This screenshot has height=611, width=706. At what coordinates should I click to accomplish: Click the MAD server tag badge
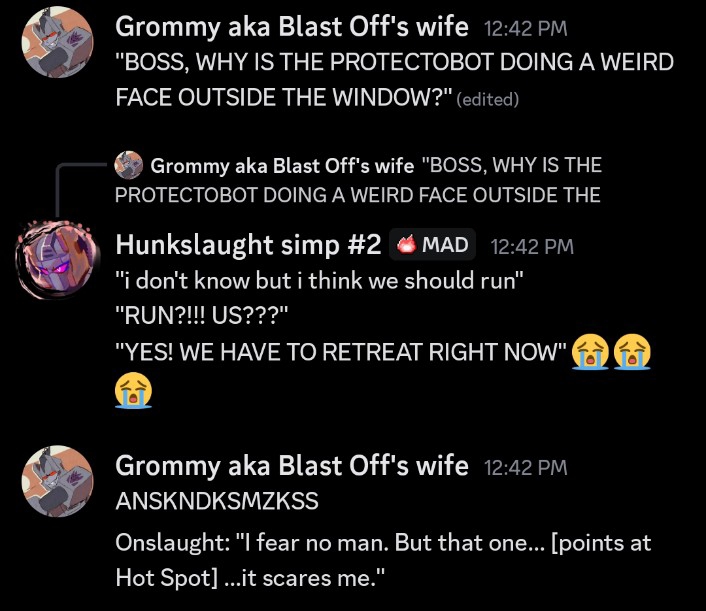(432, 245)
